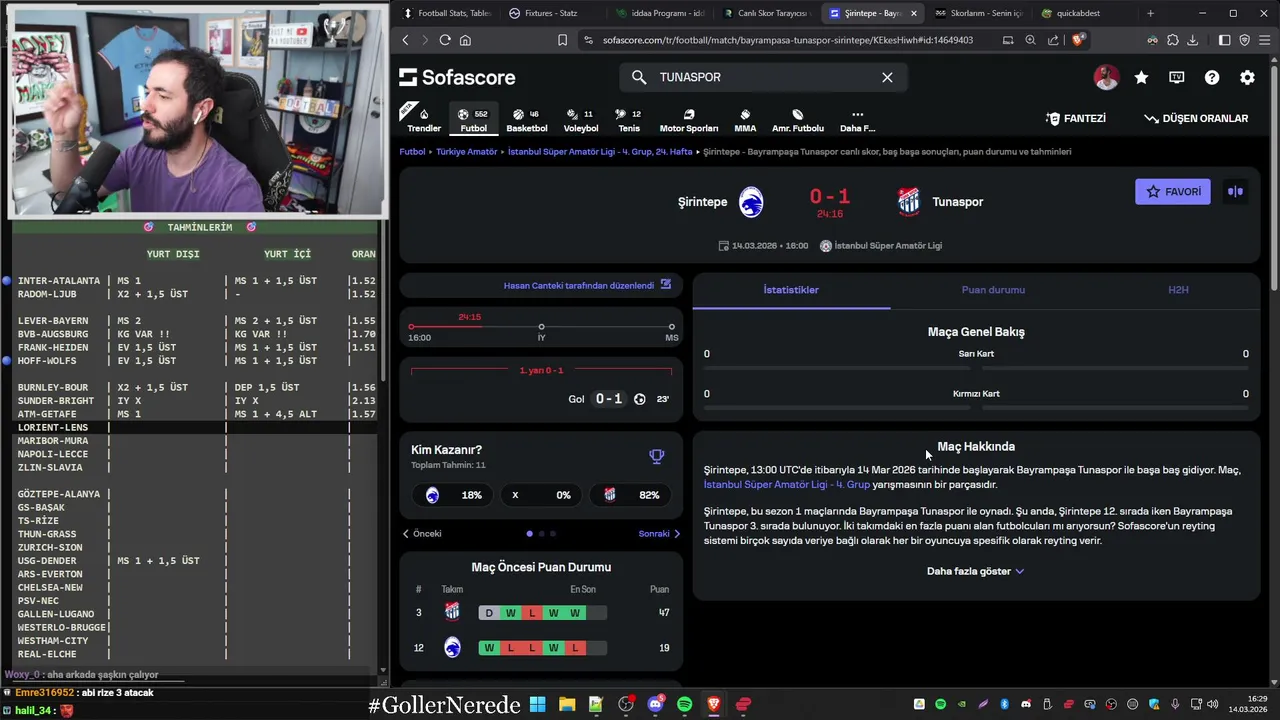Click edit icon next to Hasan Canteki
Viewport: 1280px width, 720px height.
tap(666, 285)
